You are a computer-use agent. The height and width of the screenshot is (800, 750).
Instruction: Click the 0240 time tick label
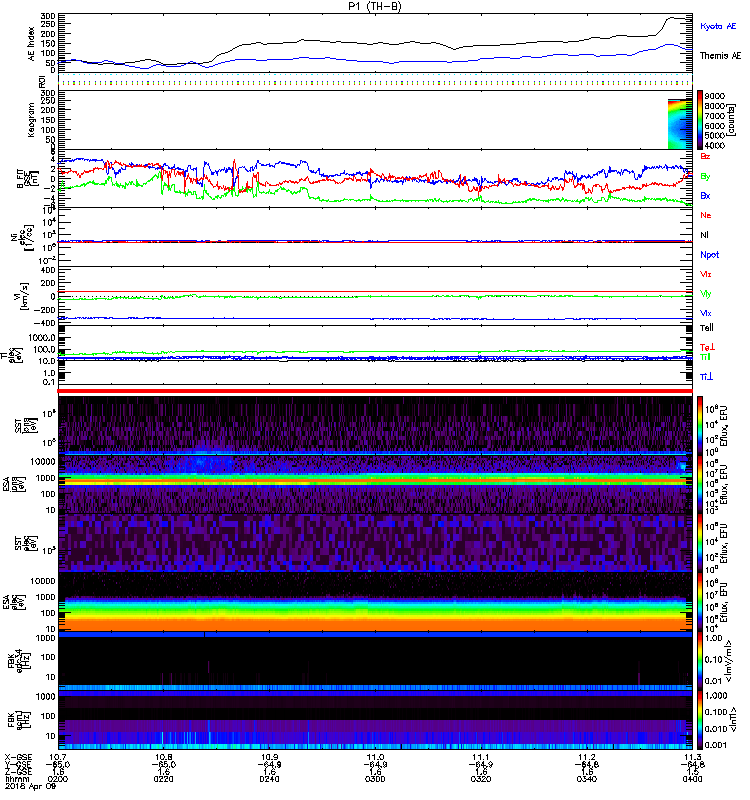pos(269,779)
